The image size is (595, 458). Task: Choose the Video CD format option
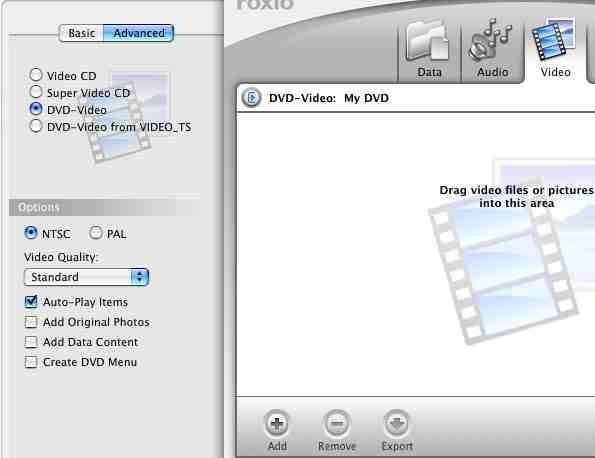(x=36, y=75)
